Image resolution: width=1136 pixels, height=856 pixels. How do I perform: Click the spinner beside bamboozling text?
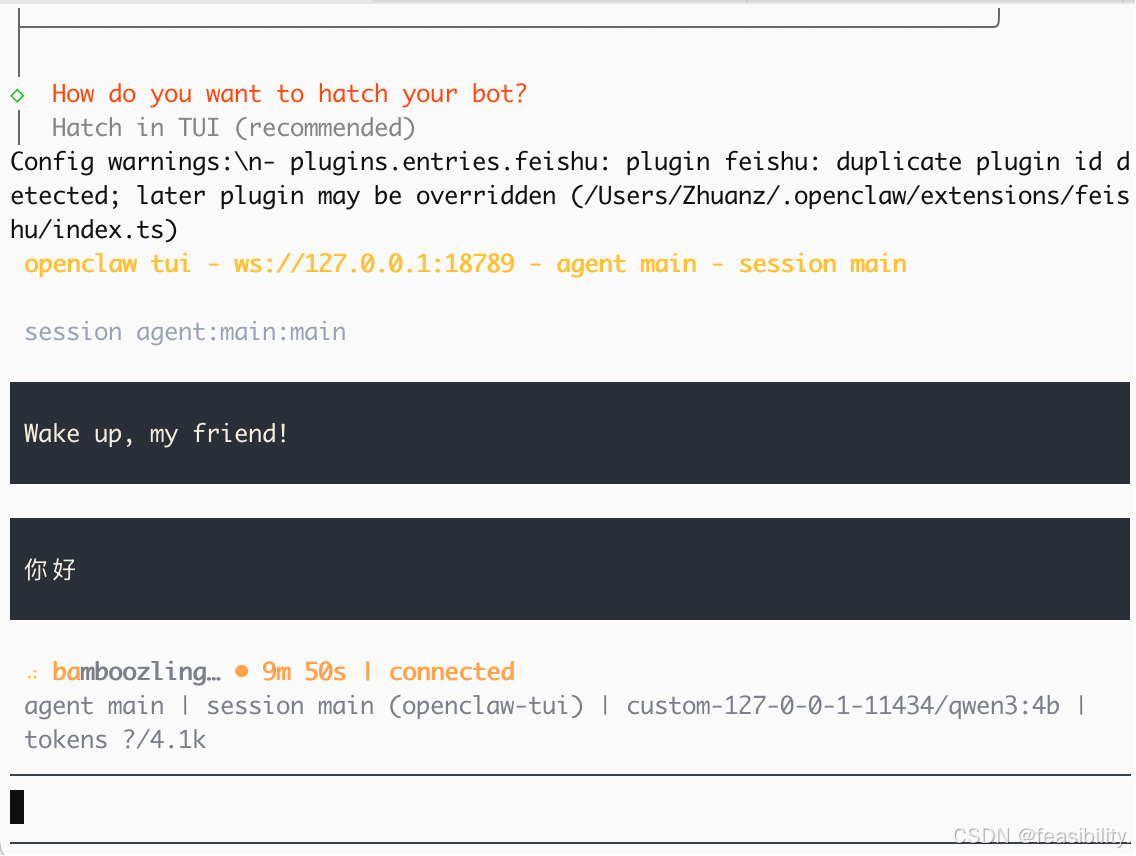pos(33,674)
